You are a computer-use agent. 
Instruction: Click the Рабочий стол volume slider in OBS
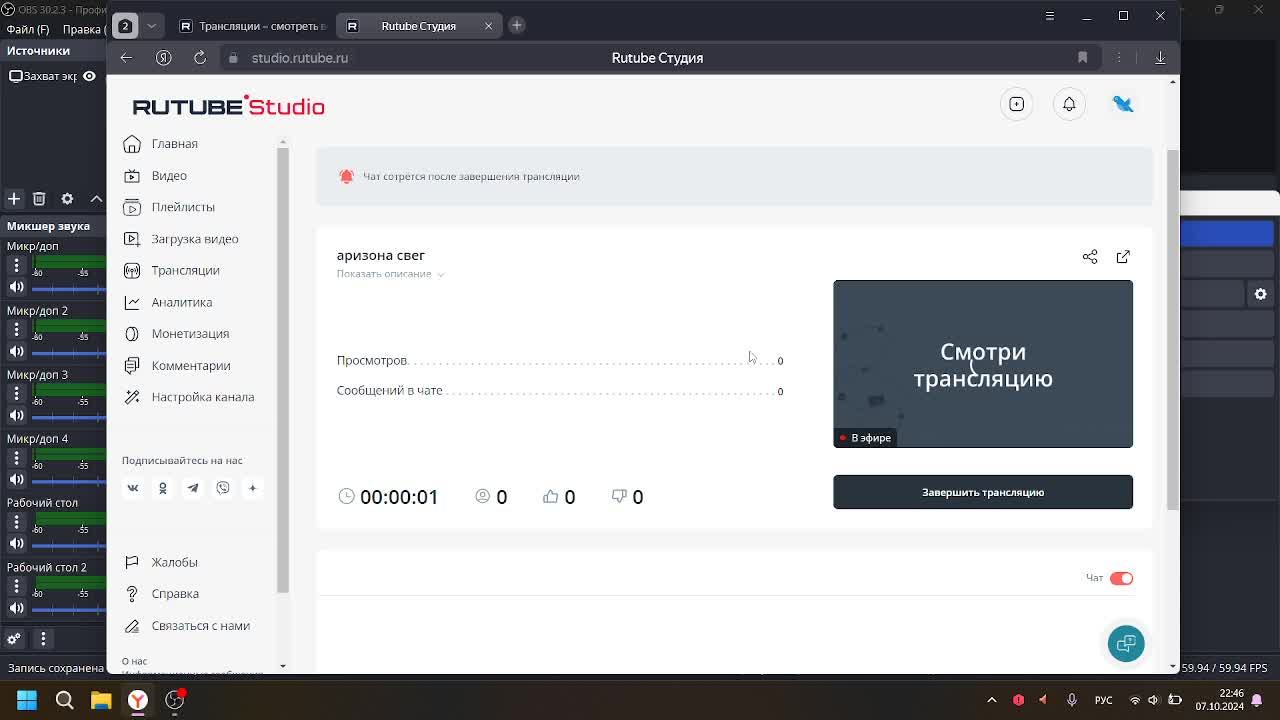click(68, 545)
